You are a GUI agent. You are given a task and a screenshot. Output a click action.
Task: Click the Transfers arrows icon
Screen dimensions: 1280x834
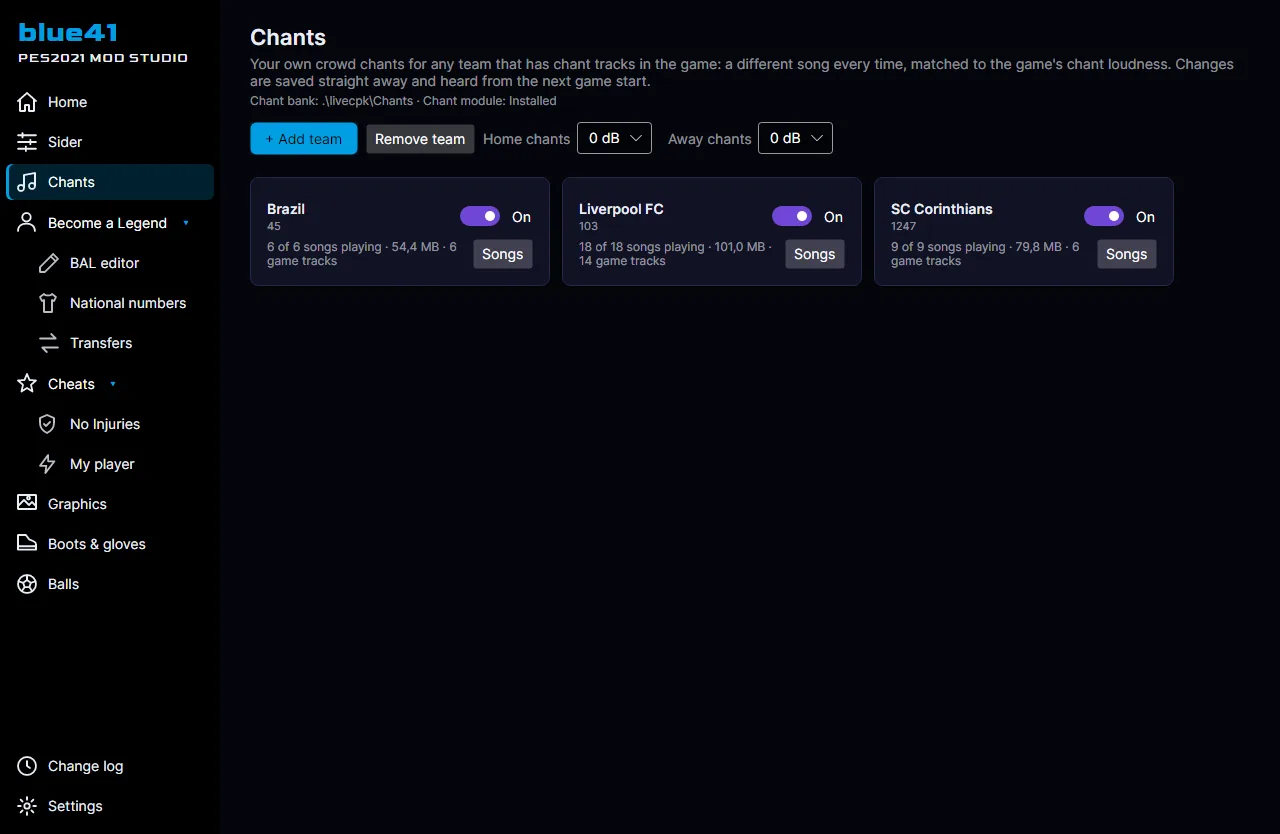pyautogui.click(x=48, y=343)
